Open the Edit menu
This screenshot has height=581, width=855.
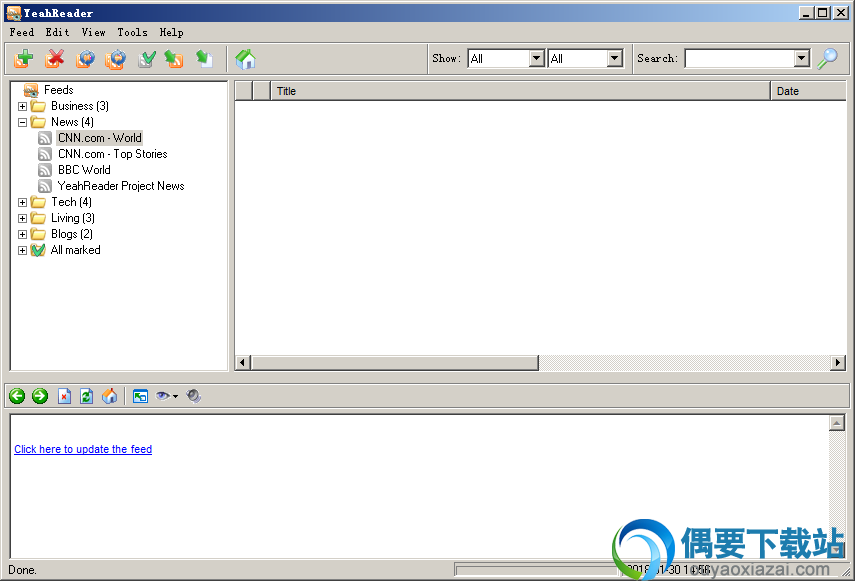tap(57, 32)
